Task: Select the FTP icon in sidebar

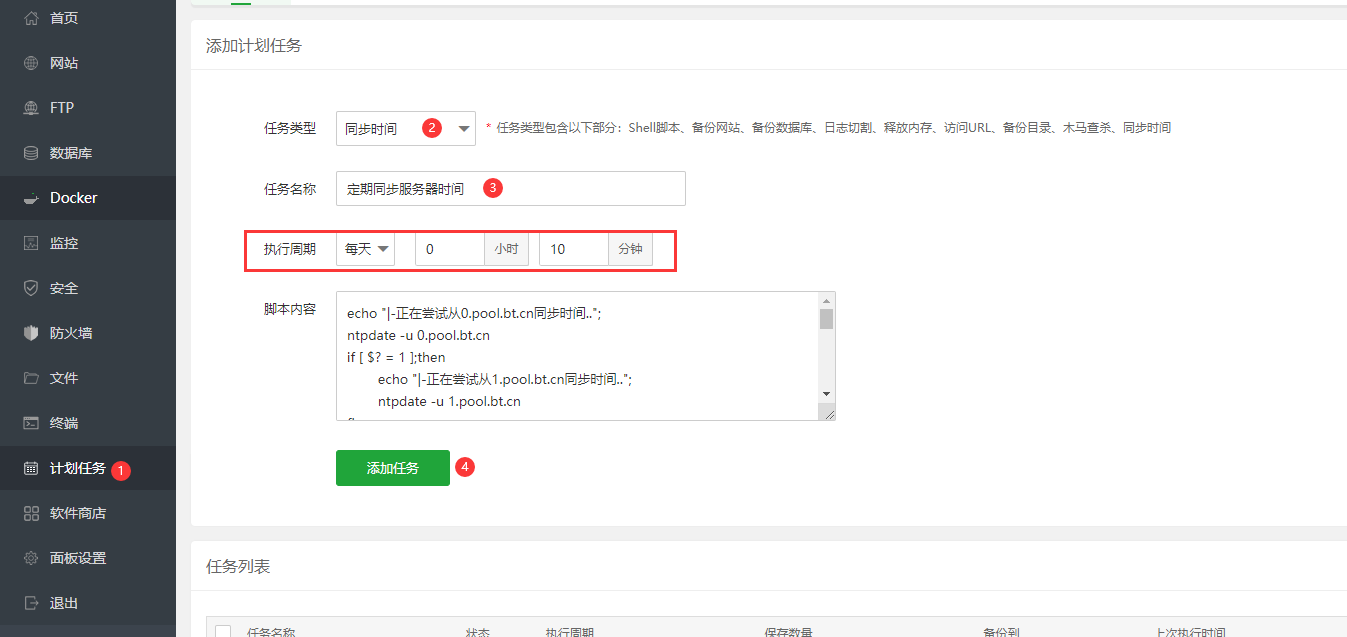Action: [31, 108]
